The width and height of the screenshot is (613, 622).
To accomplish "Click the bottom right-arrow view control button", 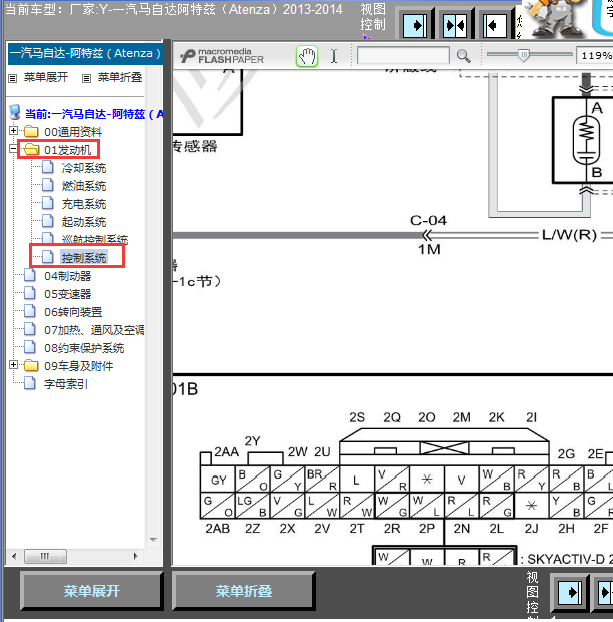I will (570, 593).
